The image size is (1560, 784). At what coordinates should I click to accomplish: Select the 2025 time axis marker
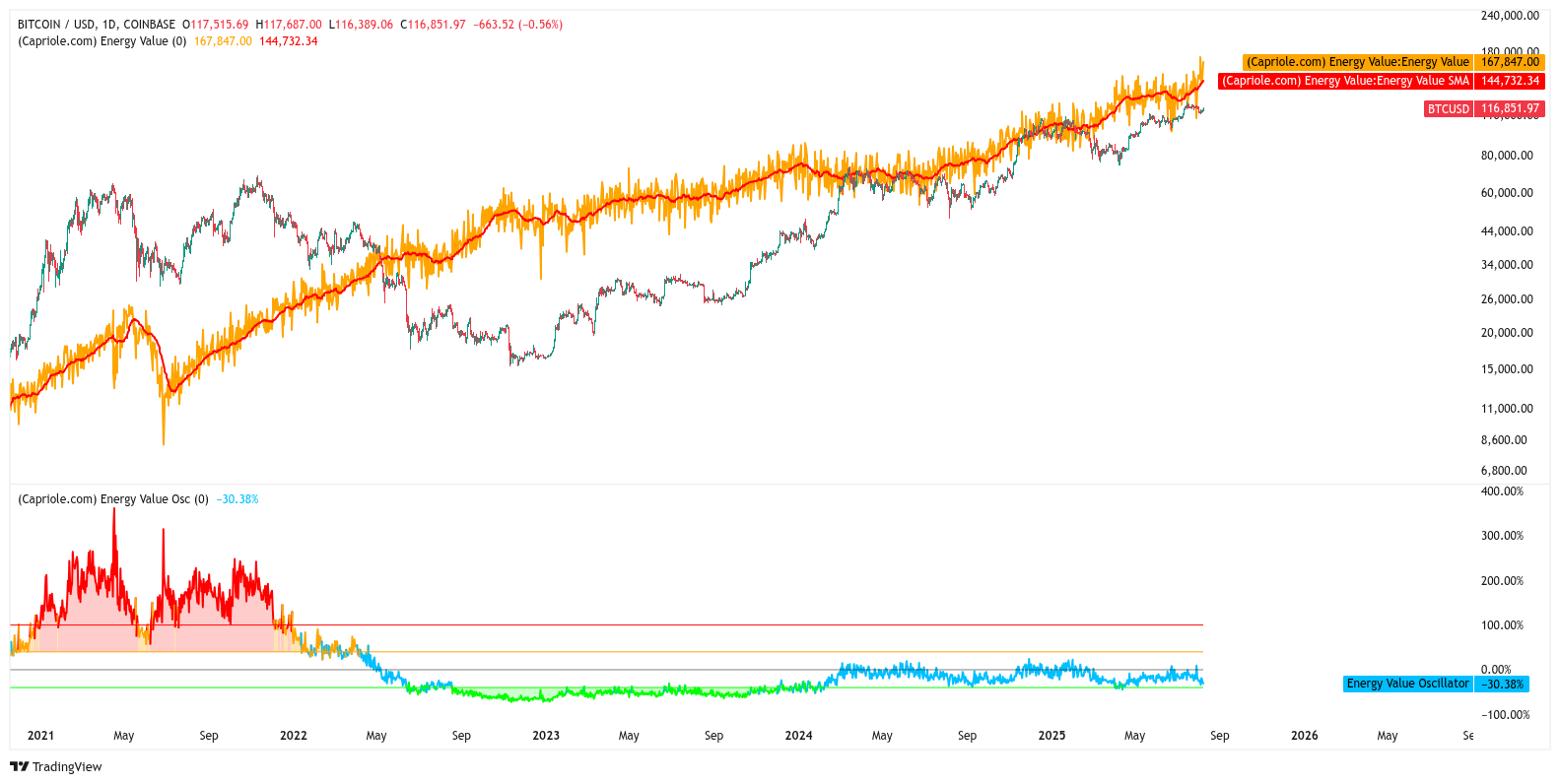(x=1051, y=736)
